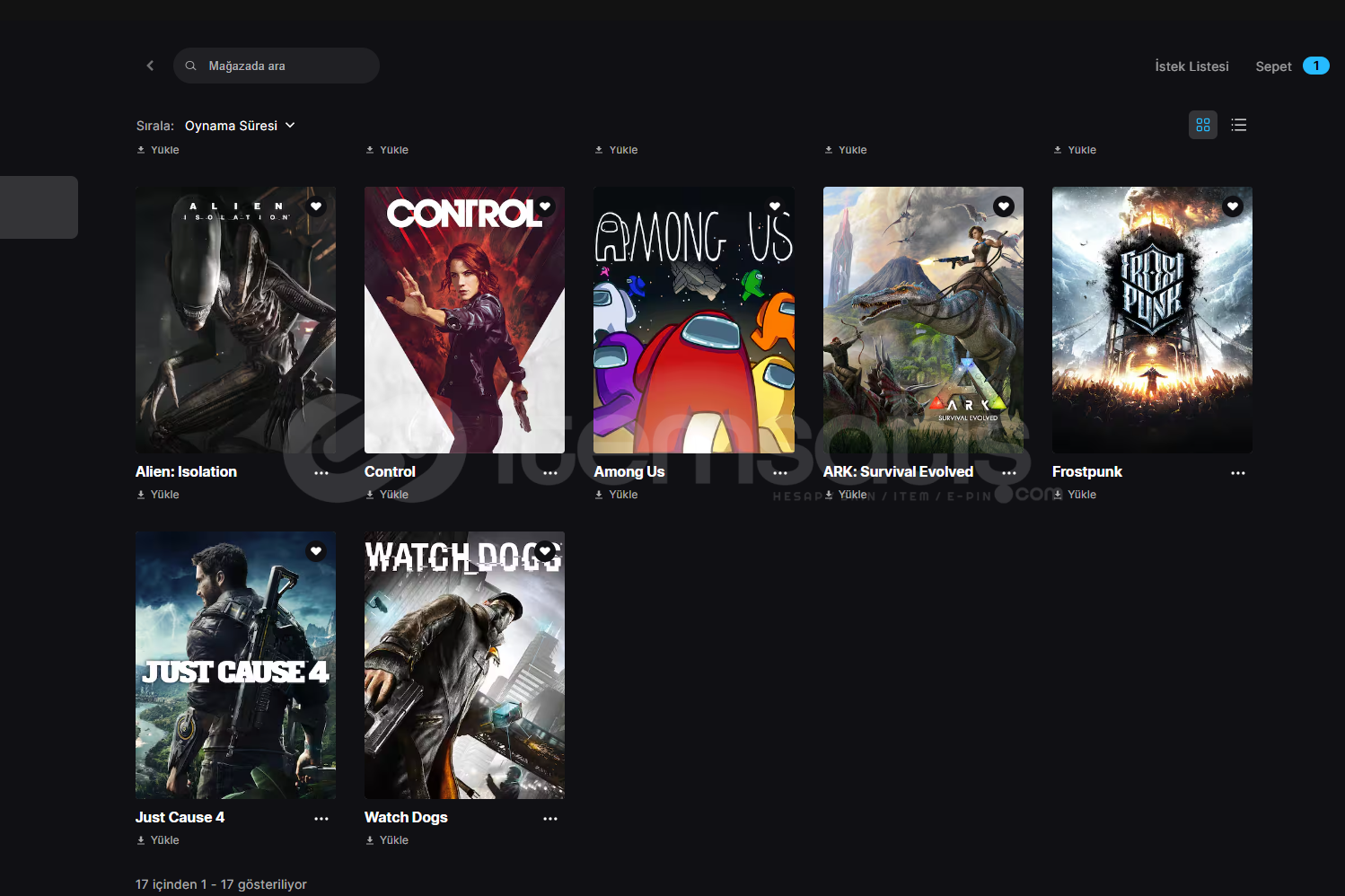Focus the "Mağazada ara" search field
This screenshot has width=1345, height=896.
pos(277,66)
